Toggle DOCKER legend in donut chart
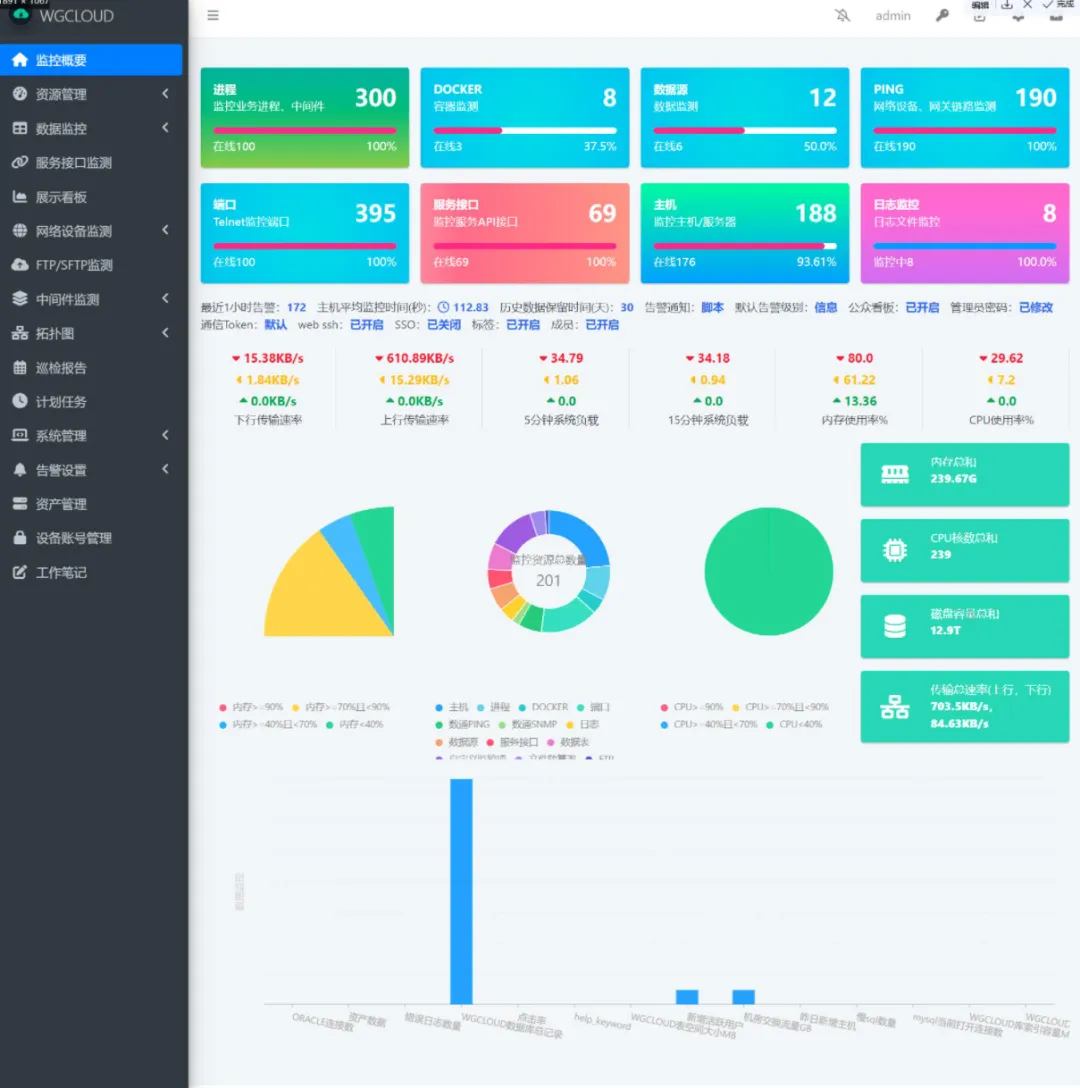The height and width of the screenshot is (1088, 1080). click(x=543, y=707)
